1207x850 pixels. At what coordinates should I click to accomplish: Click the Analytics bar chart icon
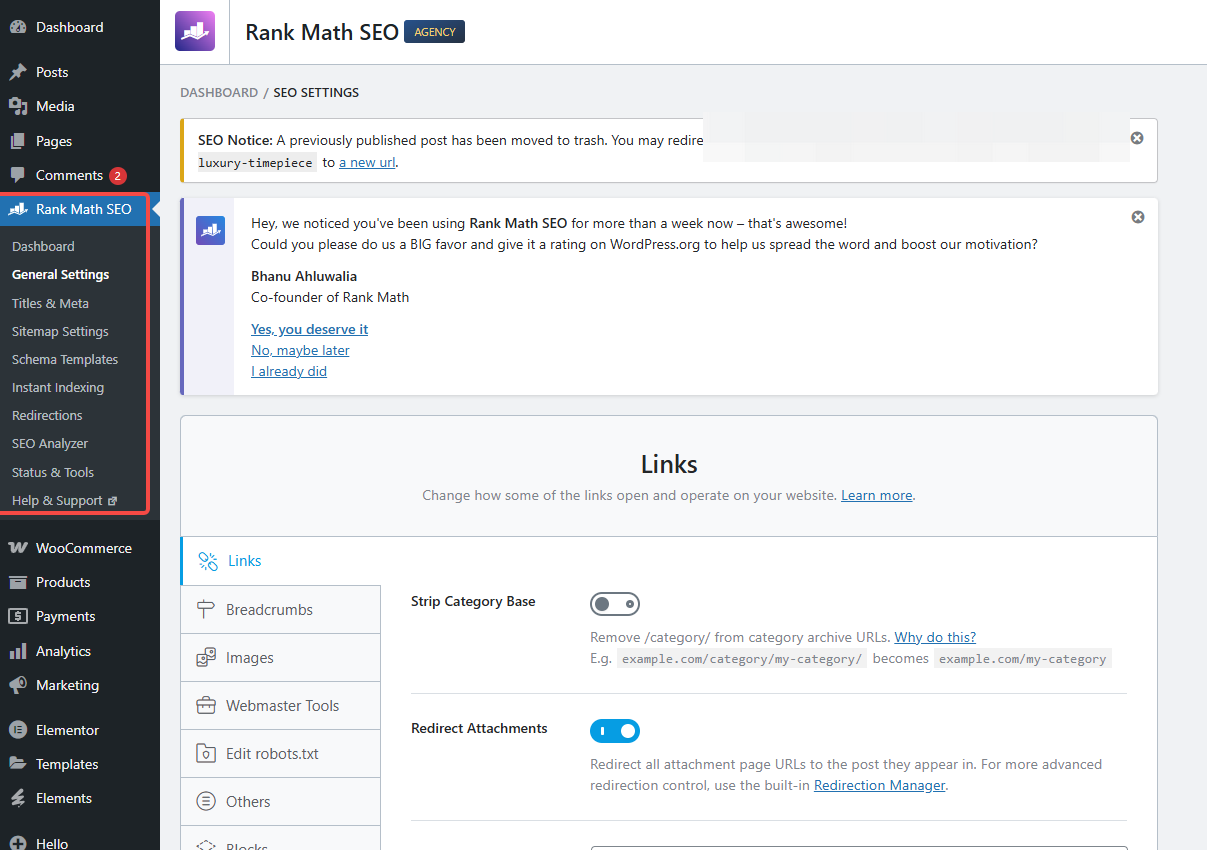17,651
